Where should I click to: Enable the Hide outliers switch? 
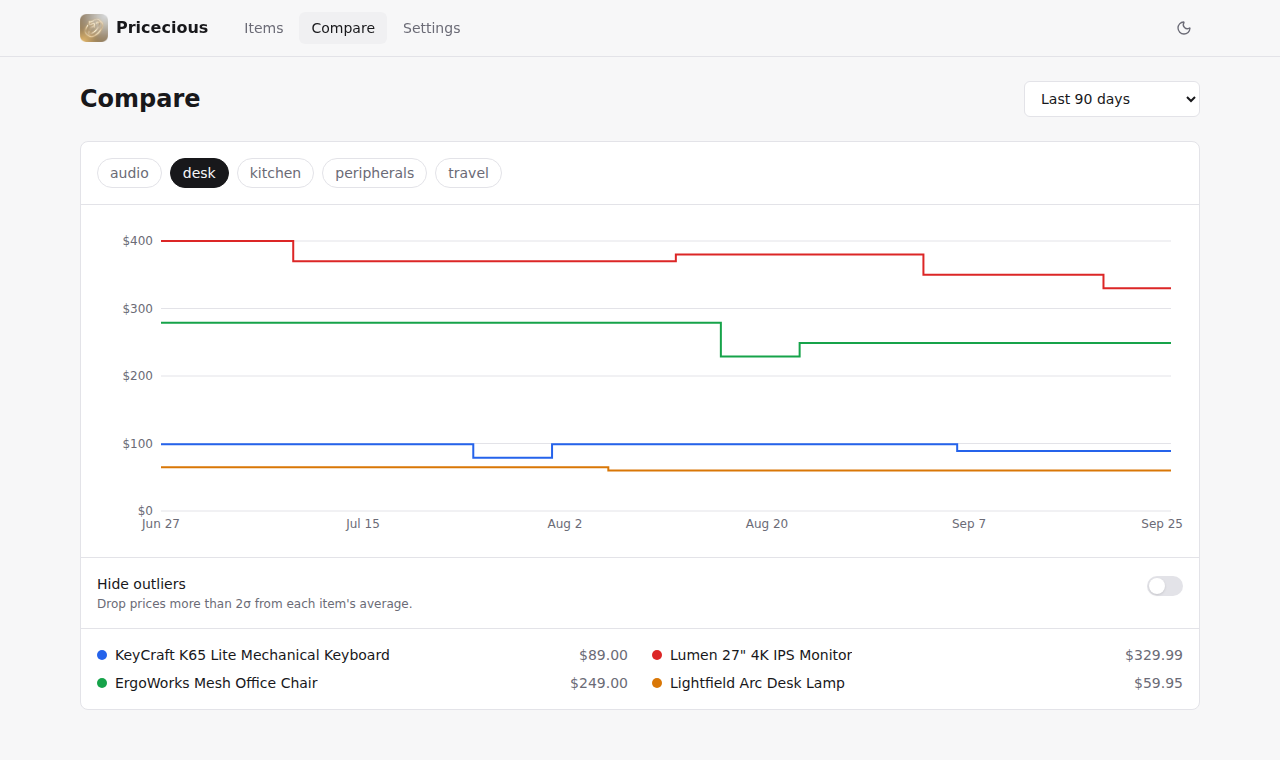(1165, 586)
